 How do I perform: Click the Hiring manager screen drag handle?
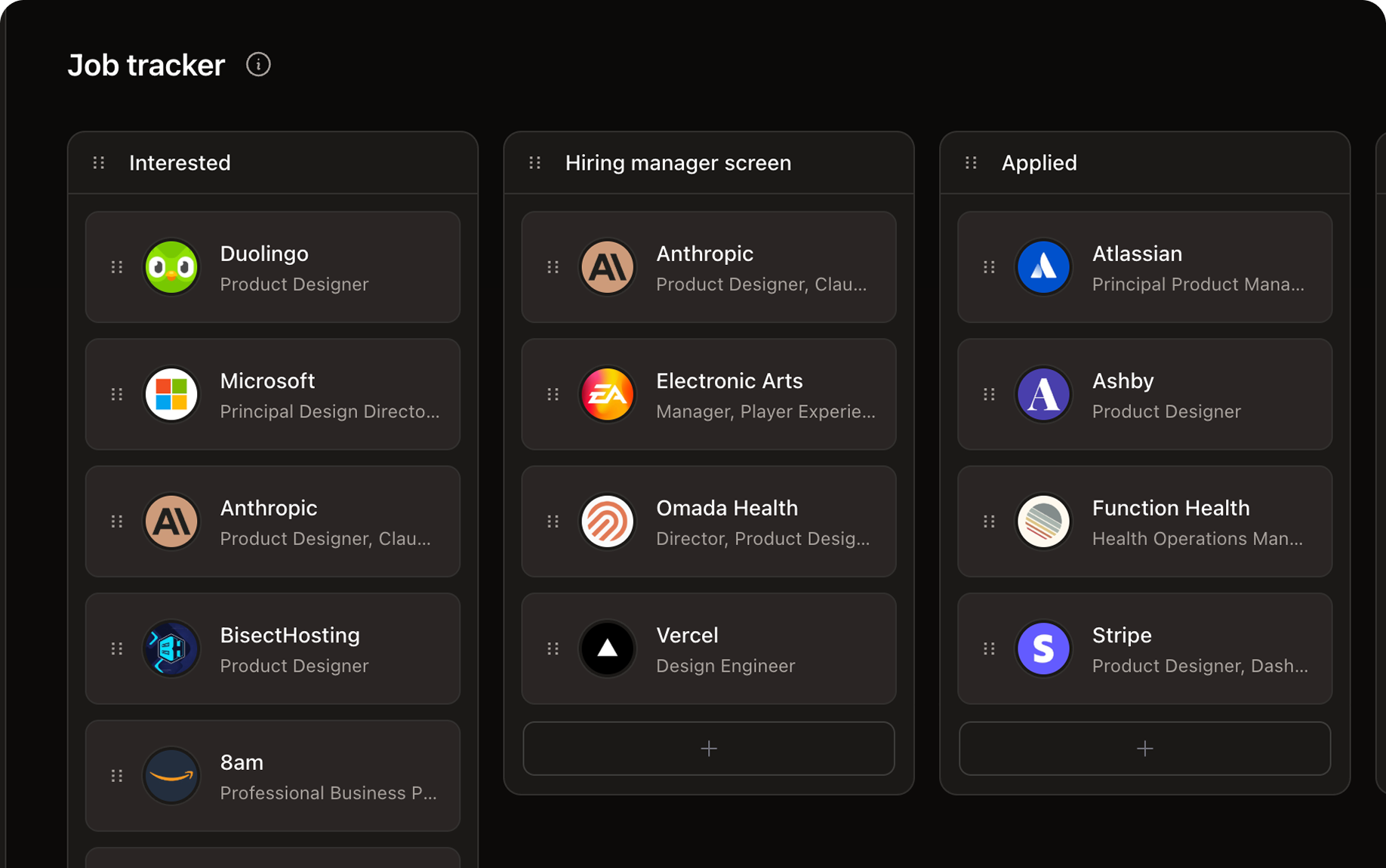click(534, 162)
